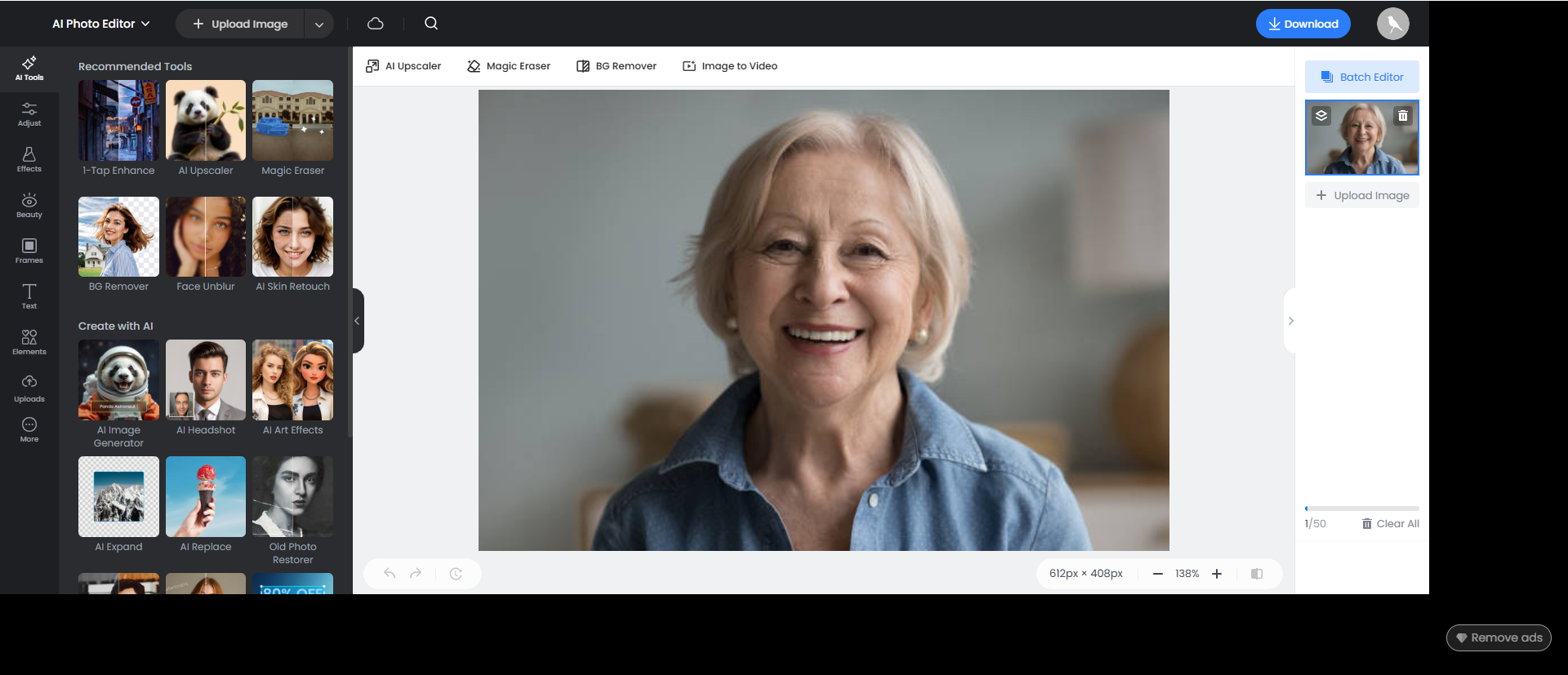The height and width of the screenshot is (675, 1568).
Task: Collapse the right batch panel
Action: point(1290,321)
